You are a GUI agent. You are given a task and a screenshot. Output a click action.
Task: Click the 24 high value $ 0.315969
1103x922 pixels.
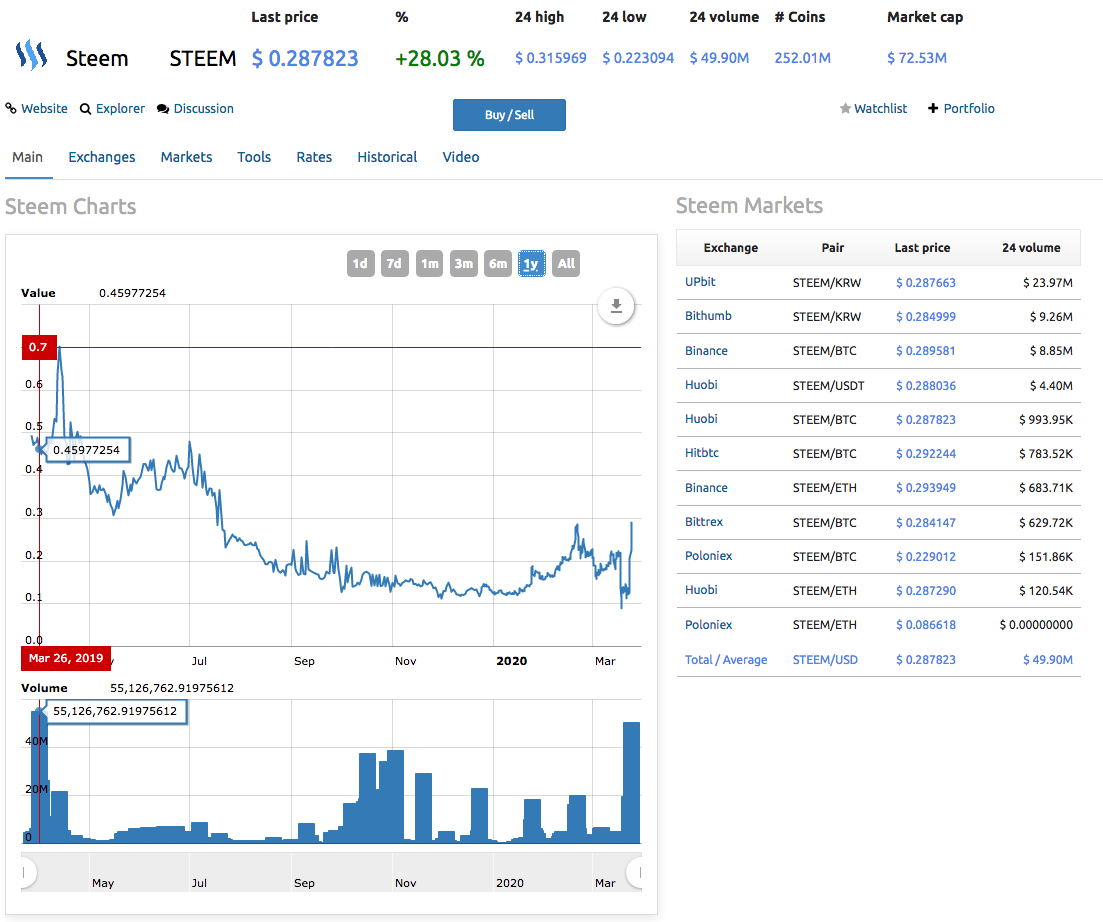pyautogui.click(x=551, y=58)
